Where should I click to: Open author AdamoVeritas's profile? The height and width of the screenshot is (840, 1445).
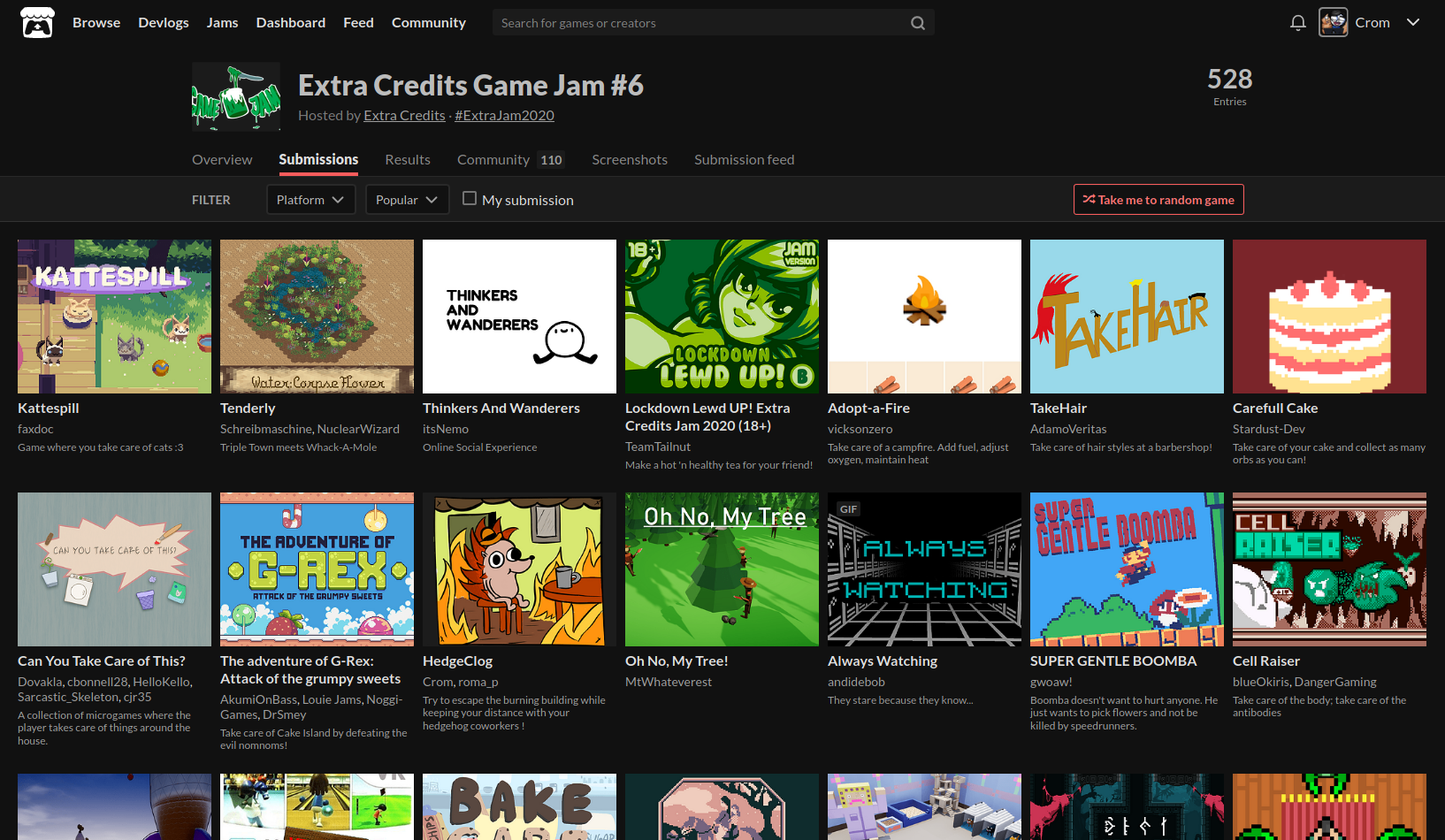pos(1068,429)
